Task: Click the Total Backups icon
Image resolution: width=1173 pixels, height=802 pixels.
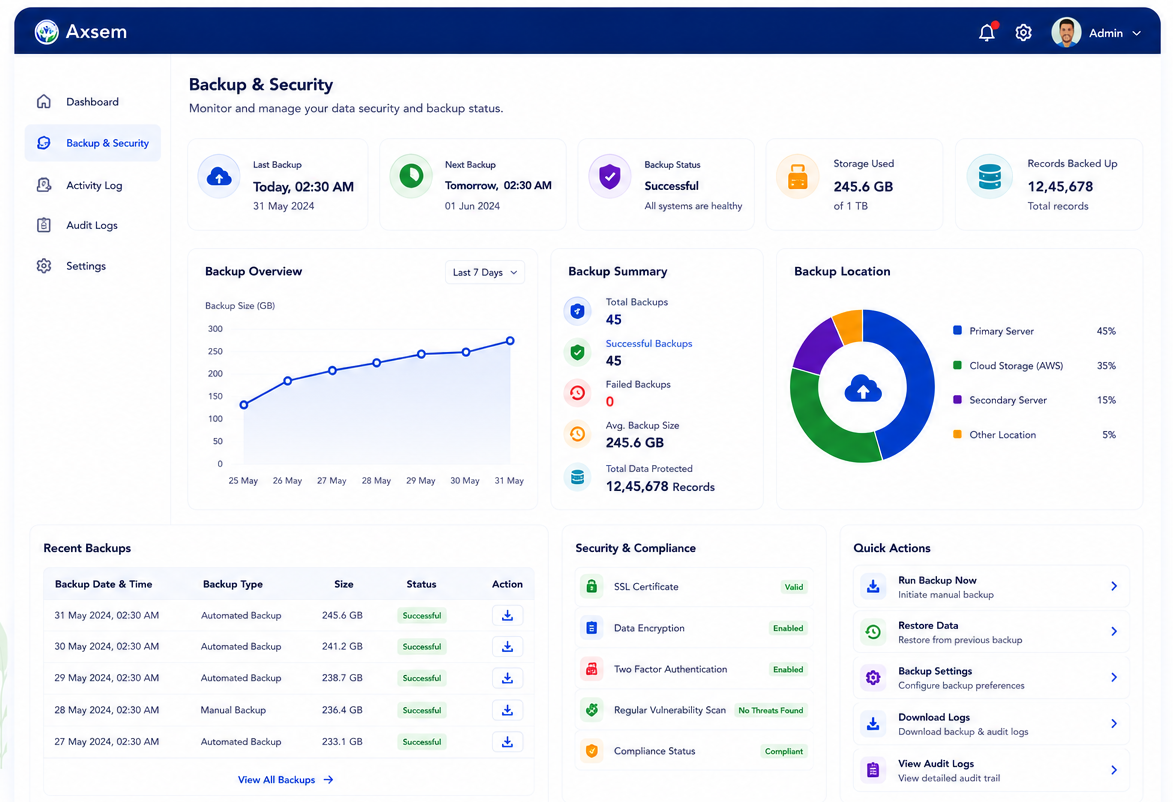Action: pos(578,310)
